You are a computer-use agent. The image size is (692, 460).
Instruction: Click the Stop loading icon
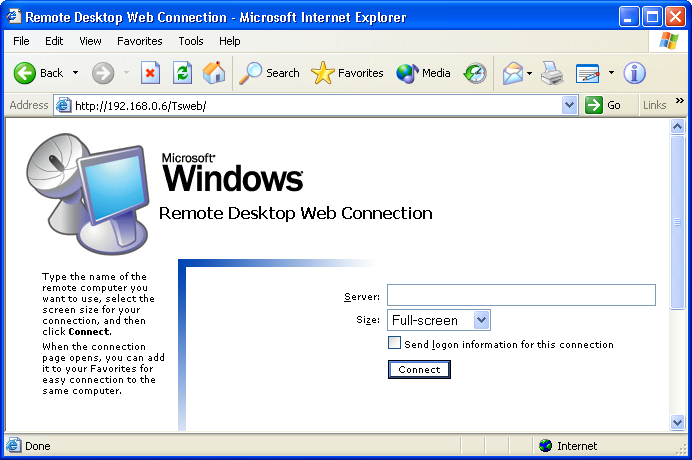[150, 73]
